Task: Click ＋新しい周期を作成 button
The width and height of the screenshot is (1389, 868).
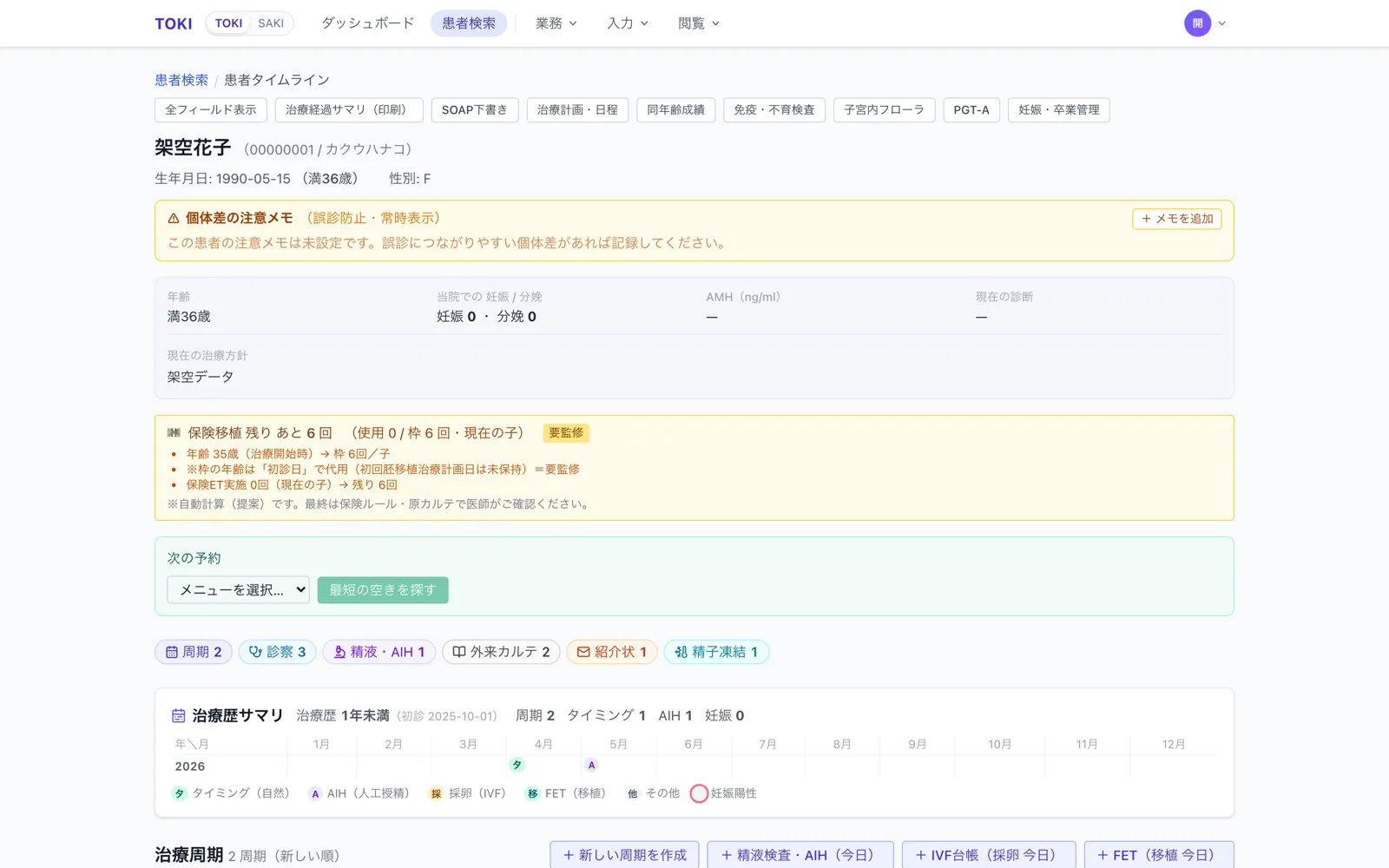Action: [625, 855]
